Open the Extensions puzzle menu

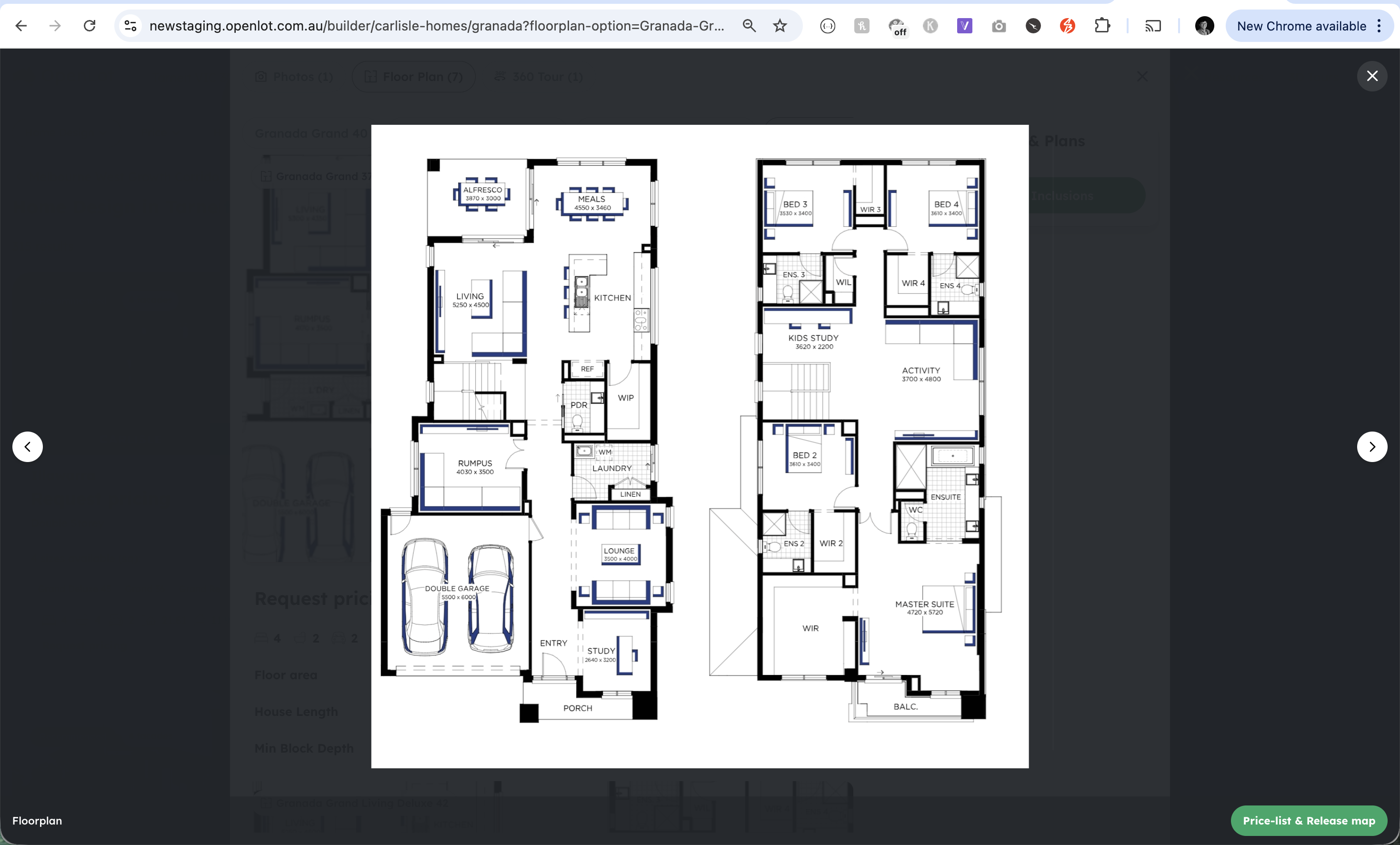(1102, 26)
